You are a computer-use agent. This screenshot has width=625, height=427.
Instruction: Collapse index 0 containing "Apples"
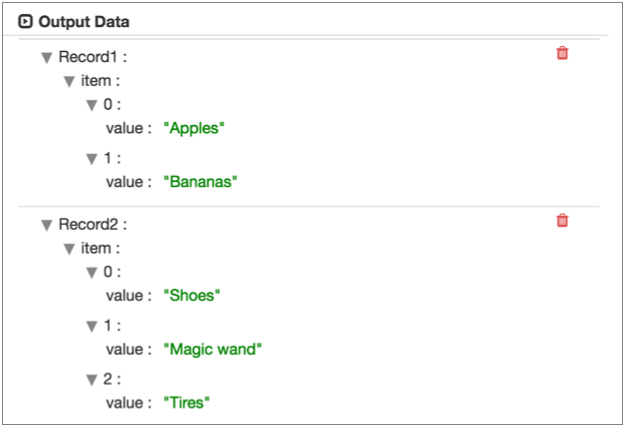point(92,105)
